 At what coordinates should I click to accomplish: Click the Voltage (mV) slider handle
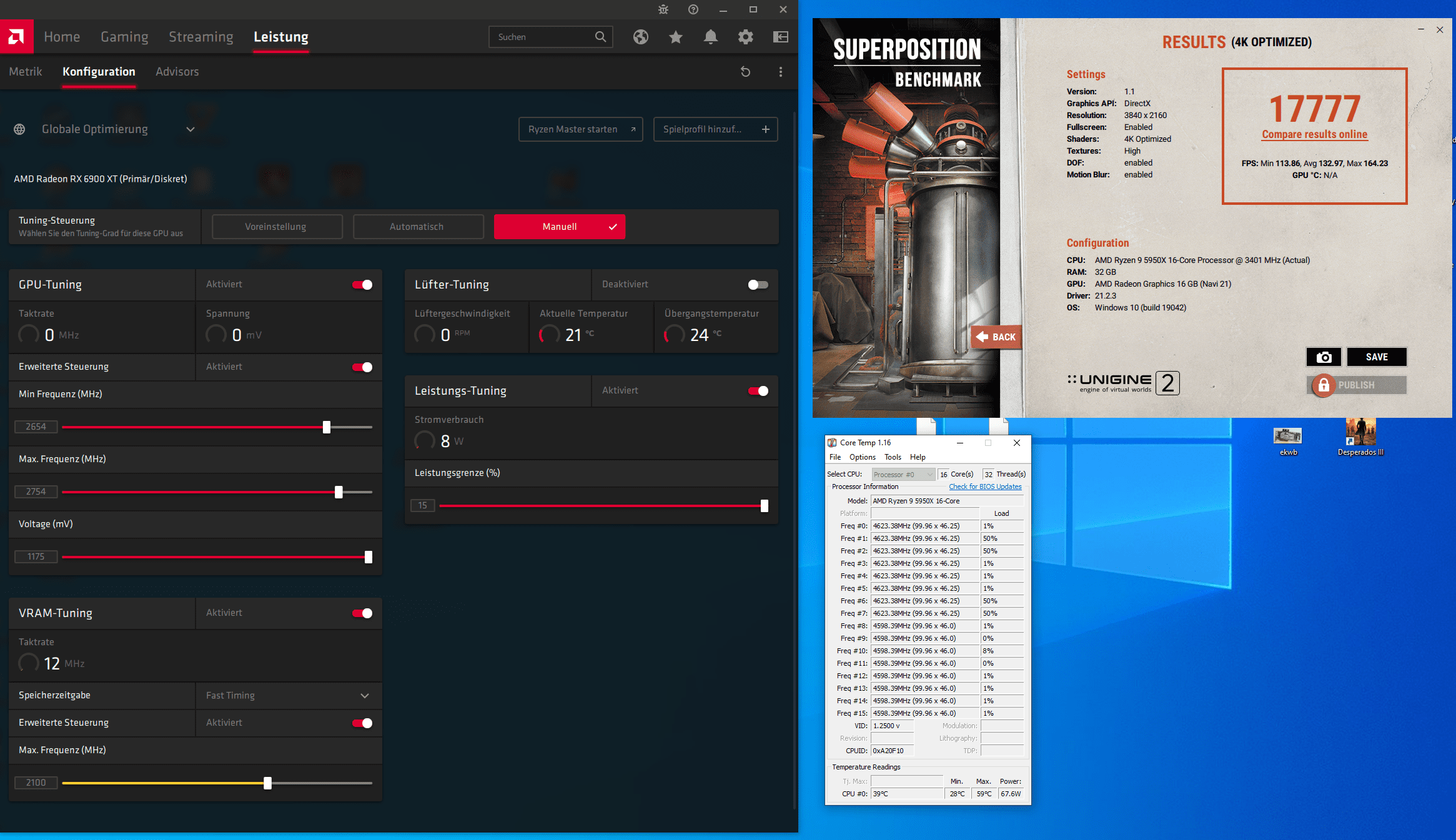pos(369,557)
